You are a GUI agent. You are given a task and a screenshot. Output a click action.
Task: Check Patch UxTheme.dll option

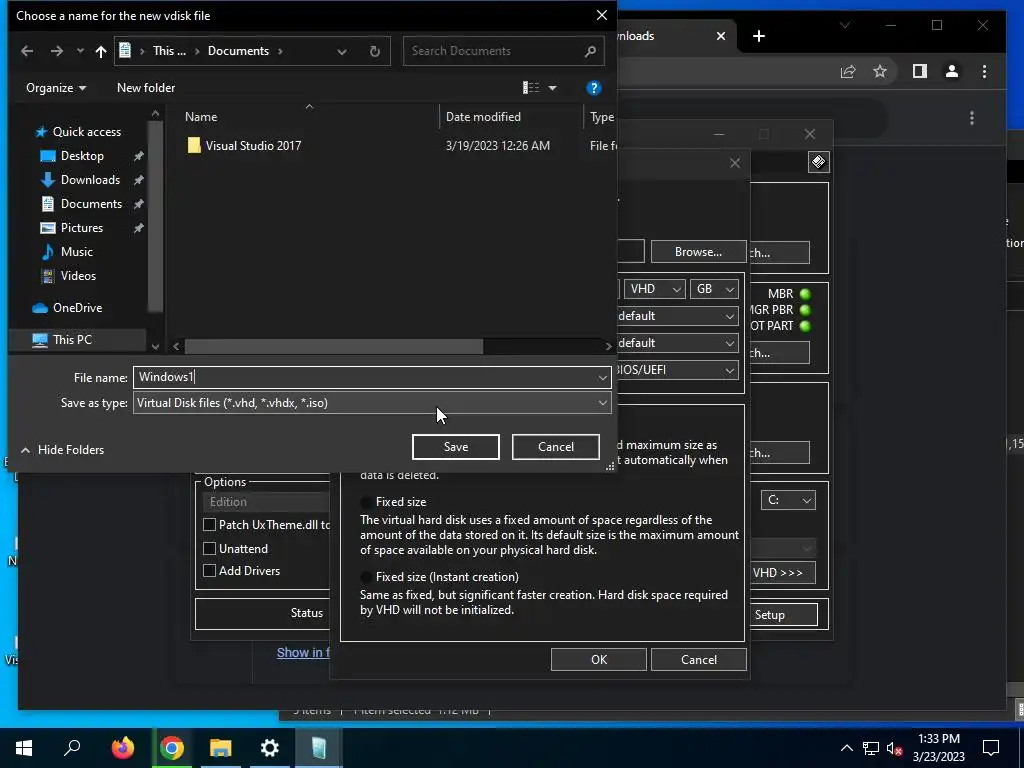210,525
